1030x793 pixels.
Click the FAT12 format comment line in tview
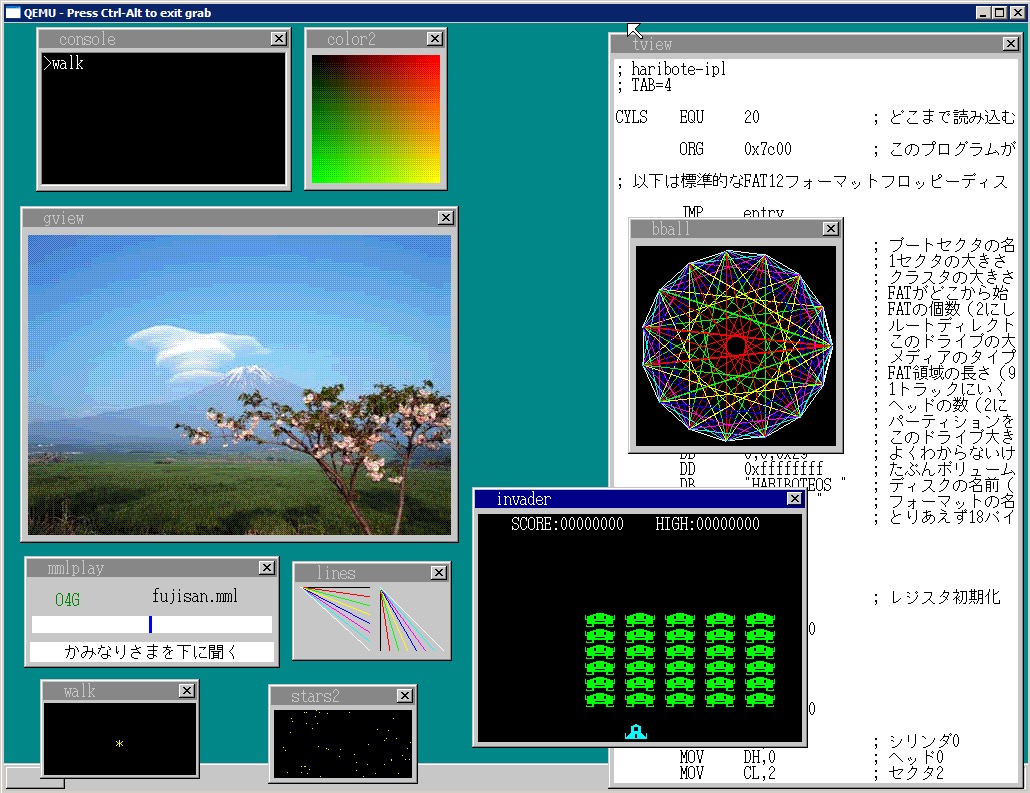812,181
